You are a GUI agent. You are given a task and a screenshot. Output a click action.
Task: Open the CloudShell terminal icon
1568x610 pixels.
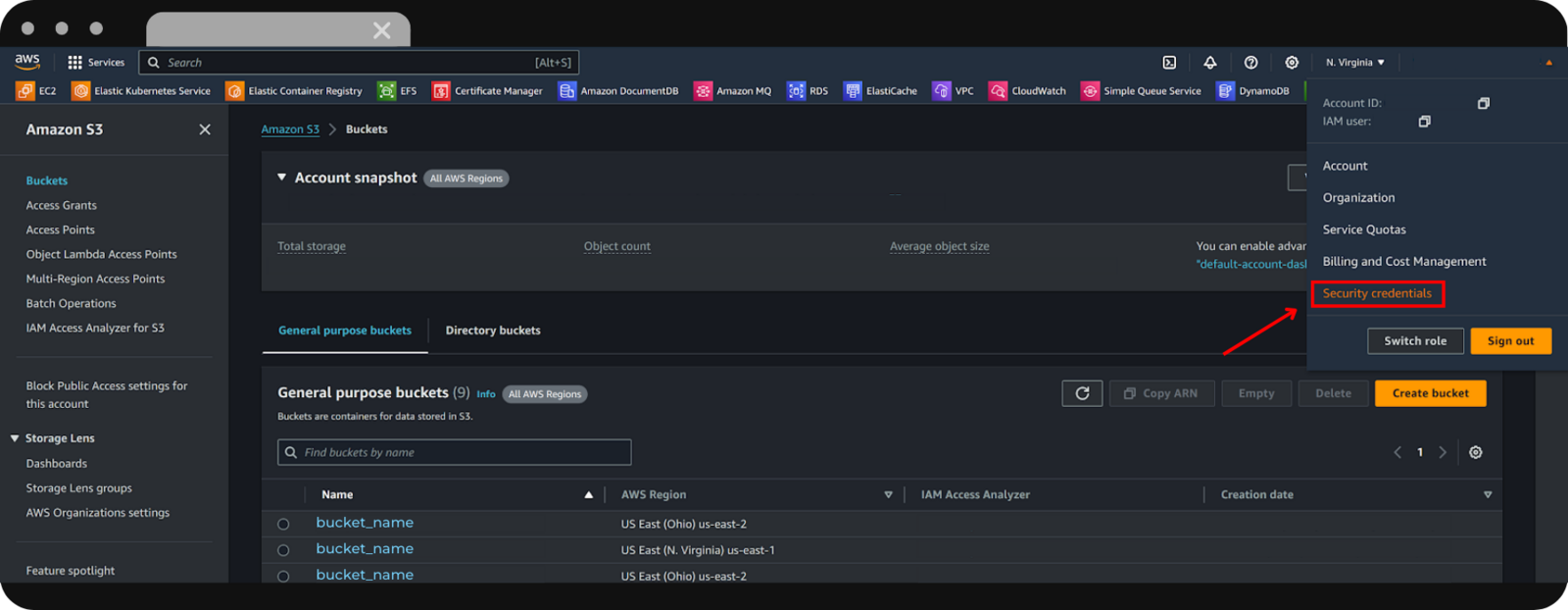click(1169, 62)
